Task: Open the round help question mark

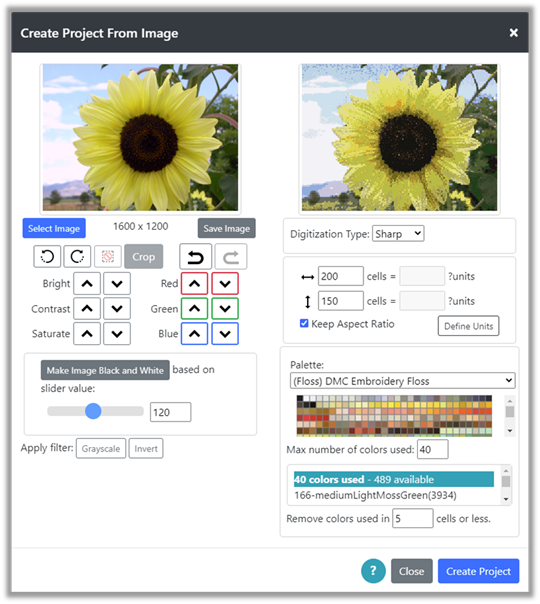Action: coord(373,570)
